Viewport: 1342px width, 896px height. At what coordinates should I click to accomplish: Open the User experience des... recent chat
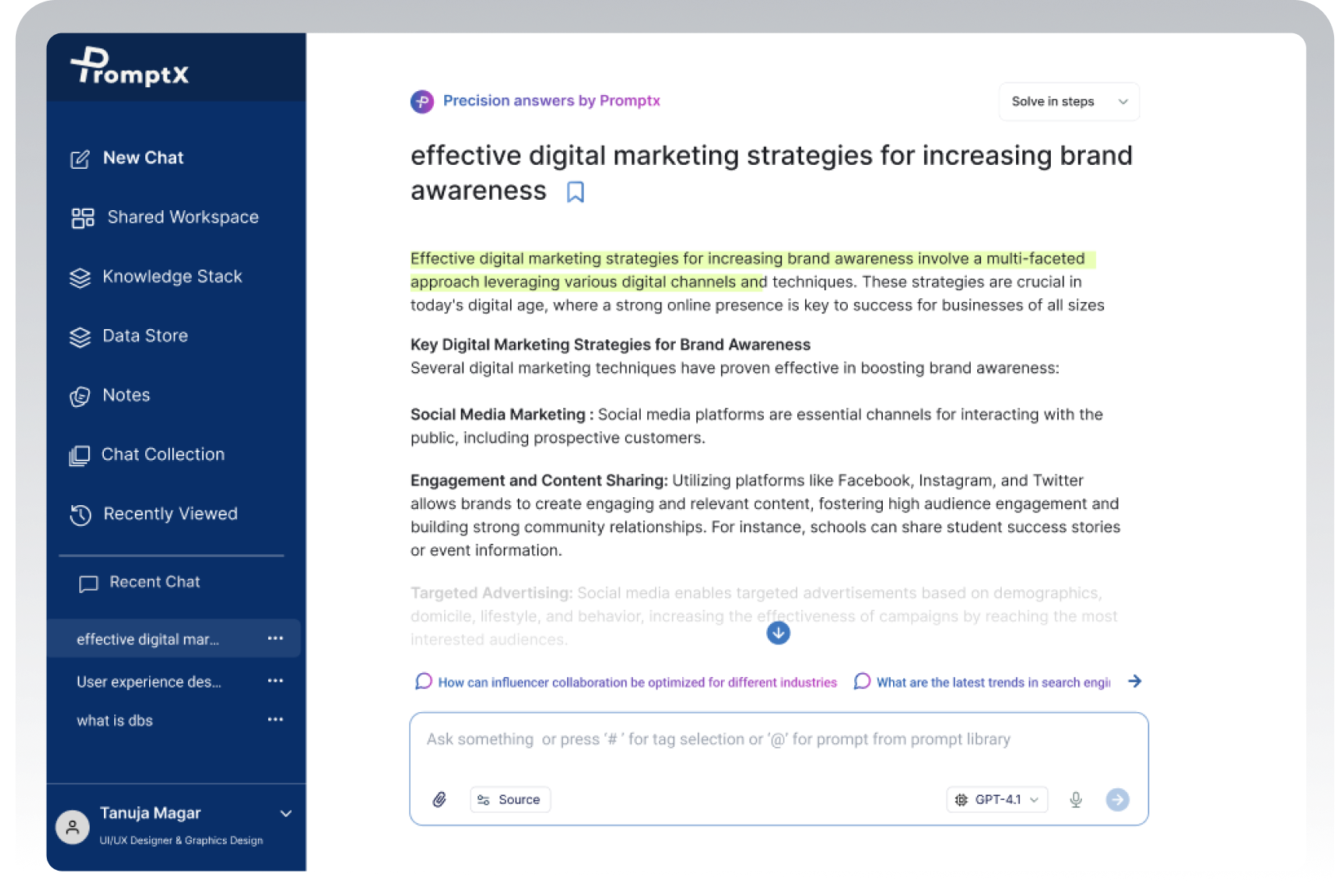pos(149,681)
